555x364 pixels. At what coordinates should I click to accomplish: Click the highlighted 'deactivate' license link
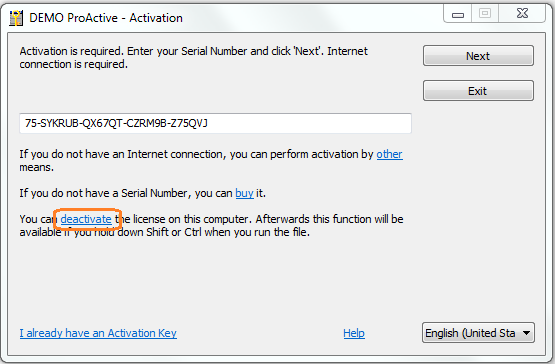click(86, 219)
